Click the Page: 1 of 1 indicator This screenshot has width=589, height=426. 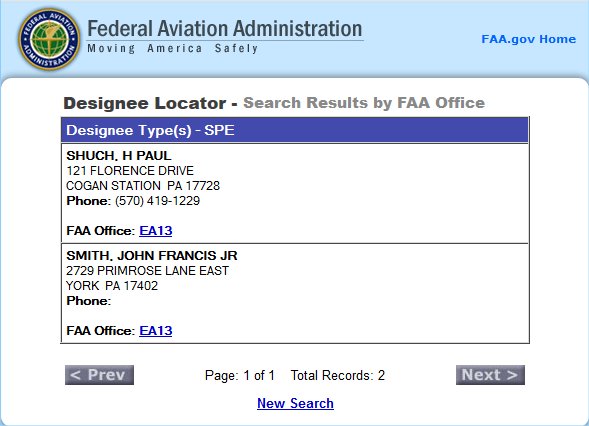click(x=240, y=375)
